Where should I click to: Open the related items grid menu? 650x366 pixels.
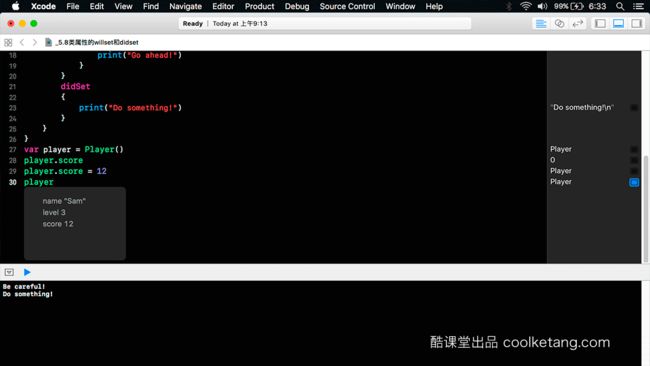pos(8,42)
